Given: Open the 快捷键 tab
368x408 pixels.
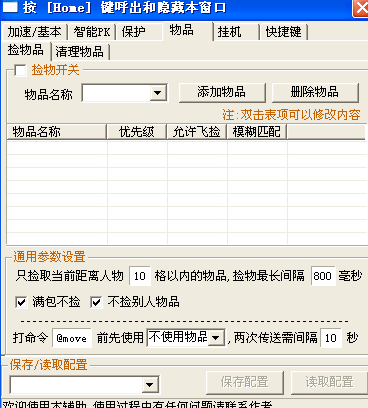Looking at the screenshot, I should coord(283,32).
